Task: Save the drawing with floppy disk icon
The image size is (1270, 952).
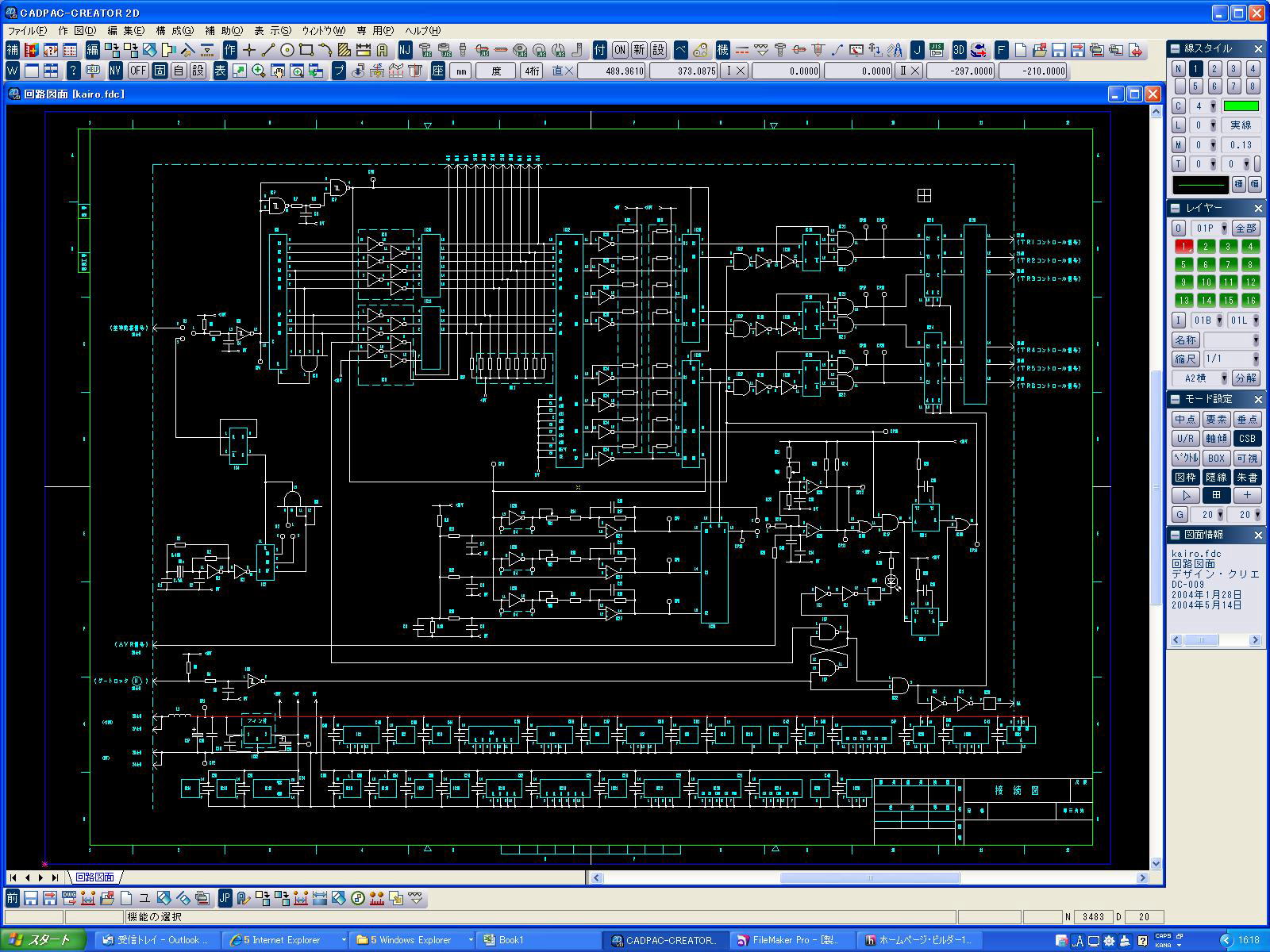Action: point(1059,50)
